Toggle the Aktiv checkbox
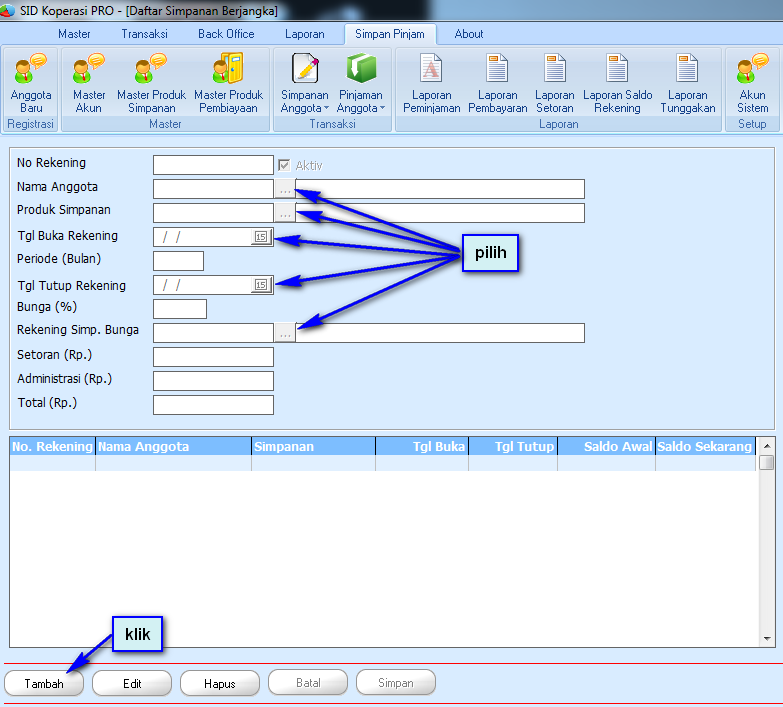 pyautogui.click(x=284, y=165)
